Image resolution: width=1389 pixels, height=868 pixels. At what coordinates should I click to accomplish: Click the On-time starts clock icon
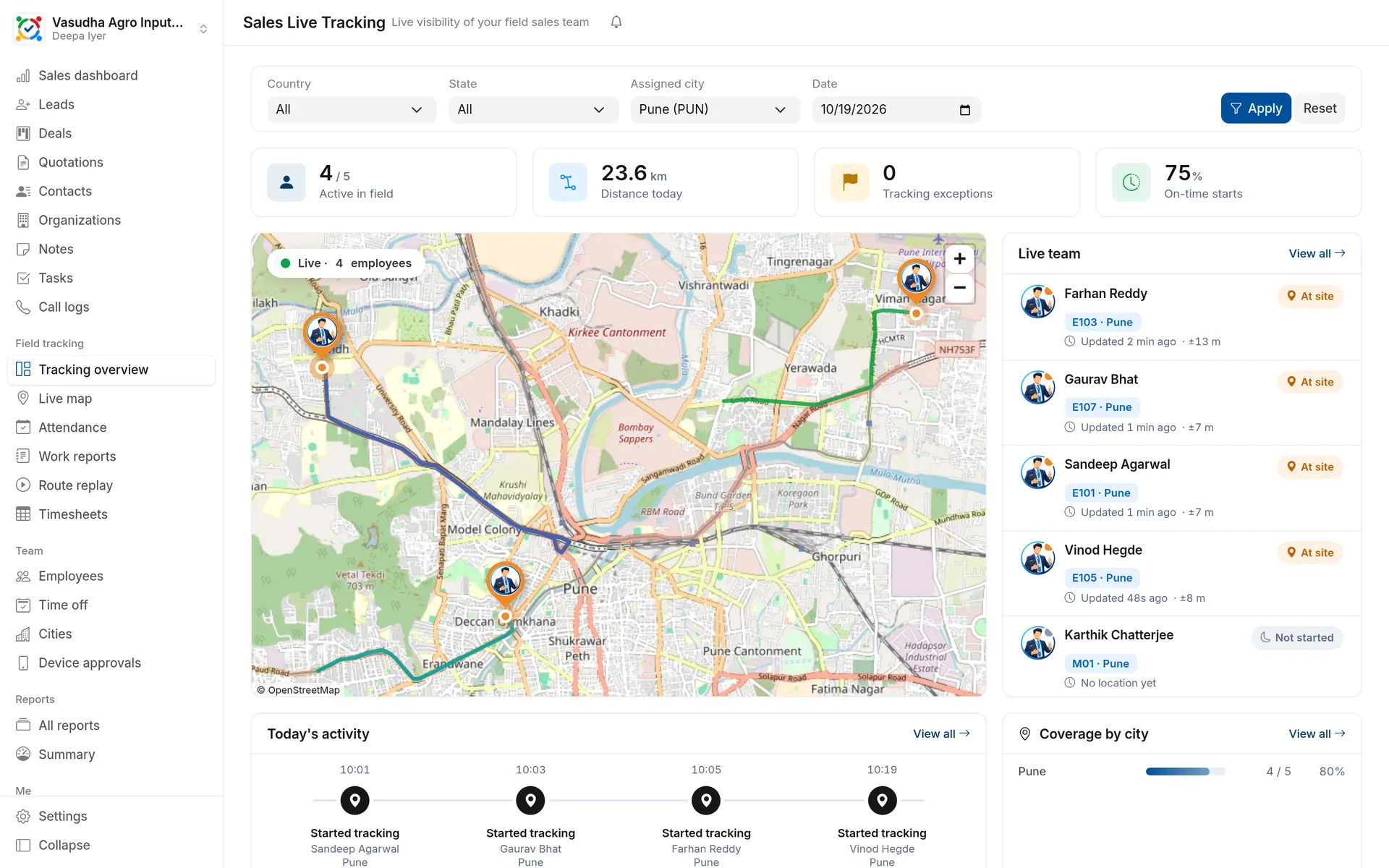(1131, 182)
